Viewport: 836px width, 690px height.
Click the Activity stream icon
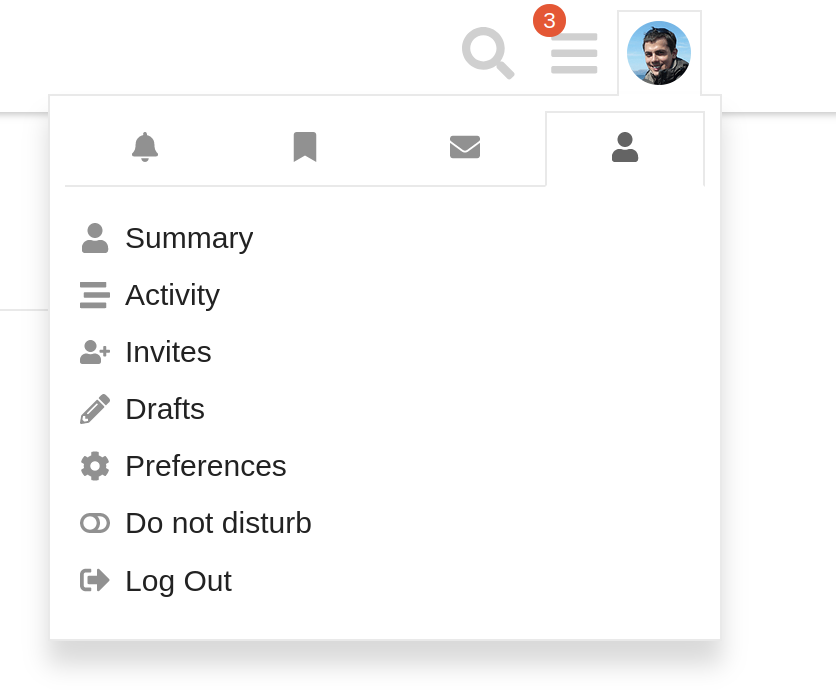[95, 295]
